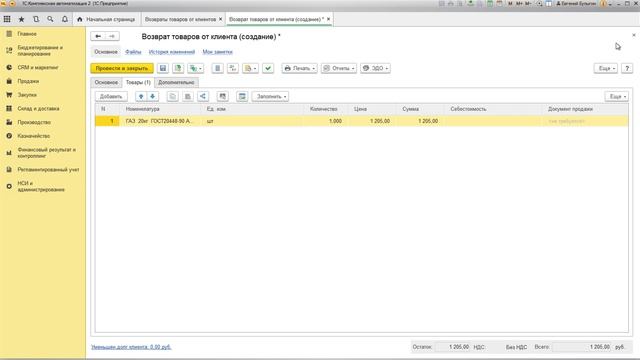The width and height of the screenshot is (640, 360).
Task: Open the product selection icon in goods toolbar
Action: click(x=222, y=96)
